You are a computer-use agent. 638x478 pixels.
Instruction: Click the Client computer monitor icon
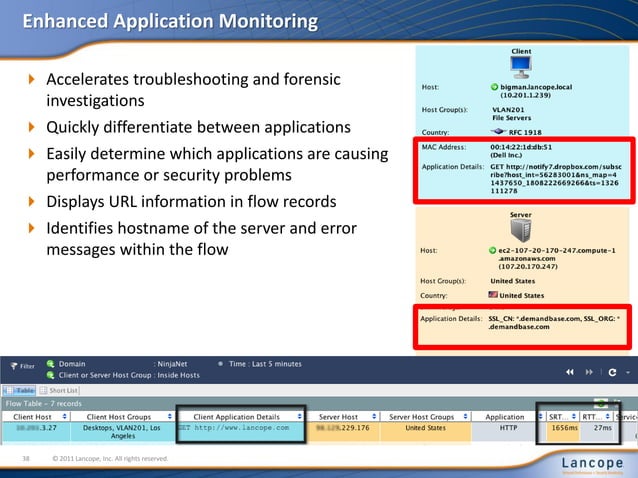pos(520,67)
